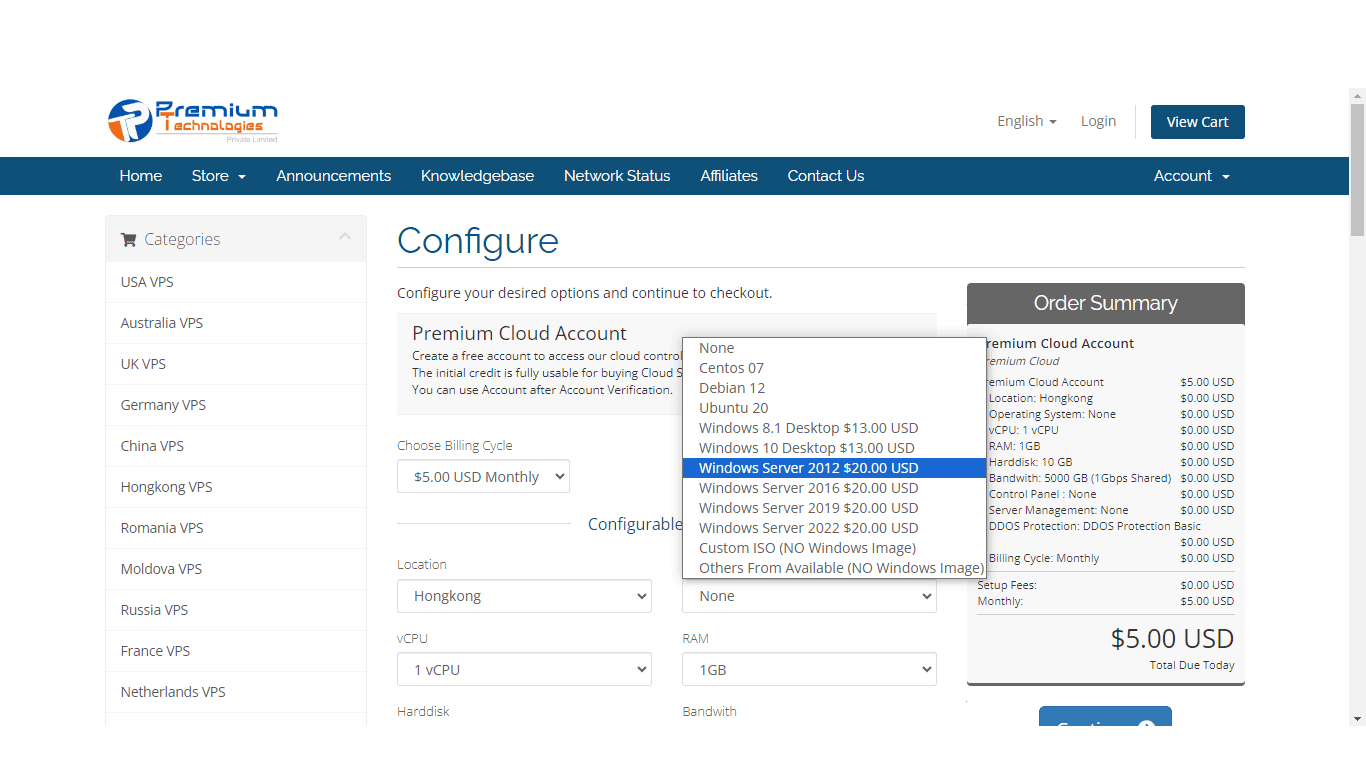Select Russia VPS category
This screenshot has width=1366, height=768.
tap(236, 610)
